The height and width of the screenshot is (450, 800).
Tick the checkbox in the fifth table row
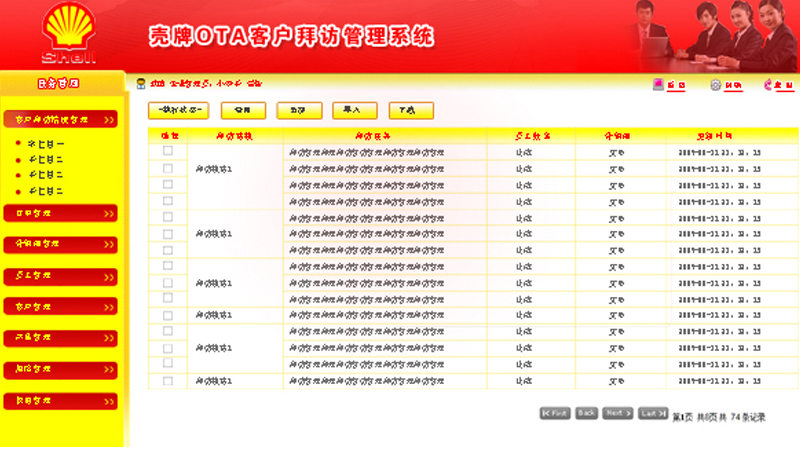[167, 217]
